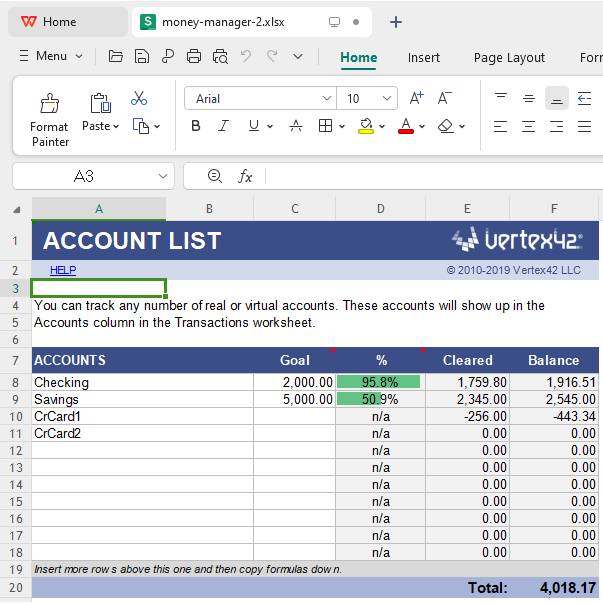Click the Increase Font Size icon

(417, 98)
